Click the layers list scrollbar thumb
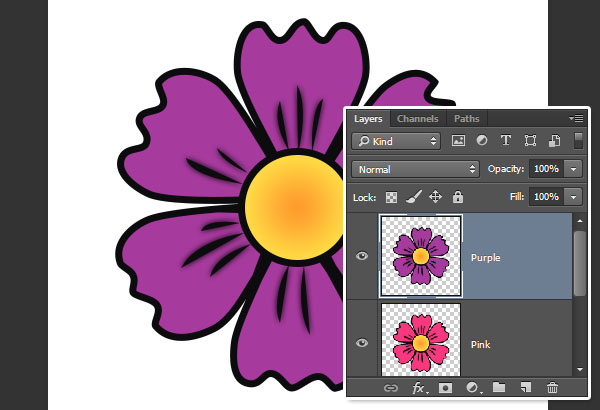The image size is (600, 410). point(580,263)
